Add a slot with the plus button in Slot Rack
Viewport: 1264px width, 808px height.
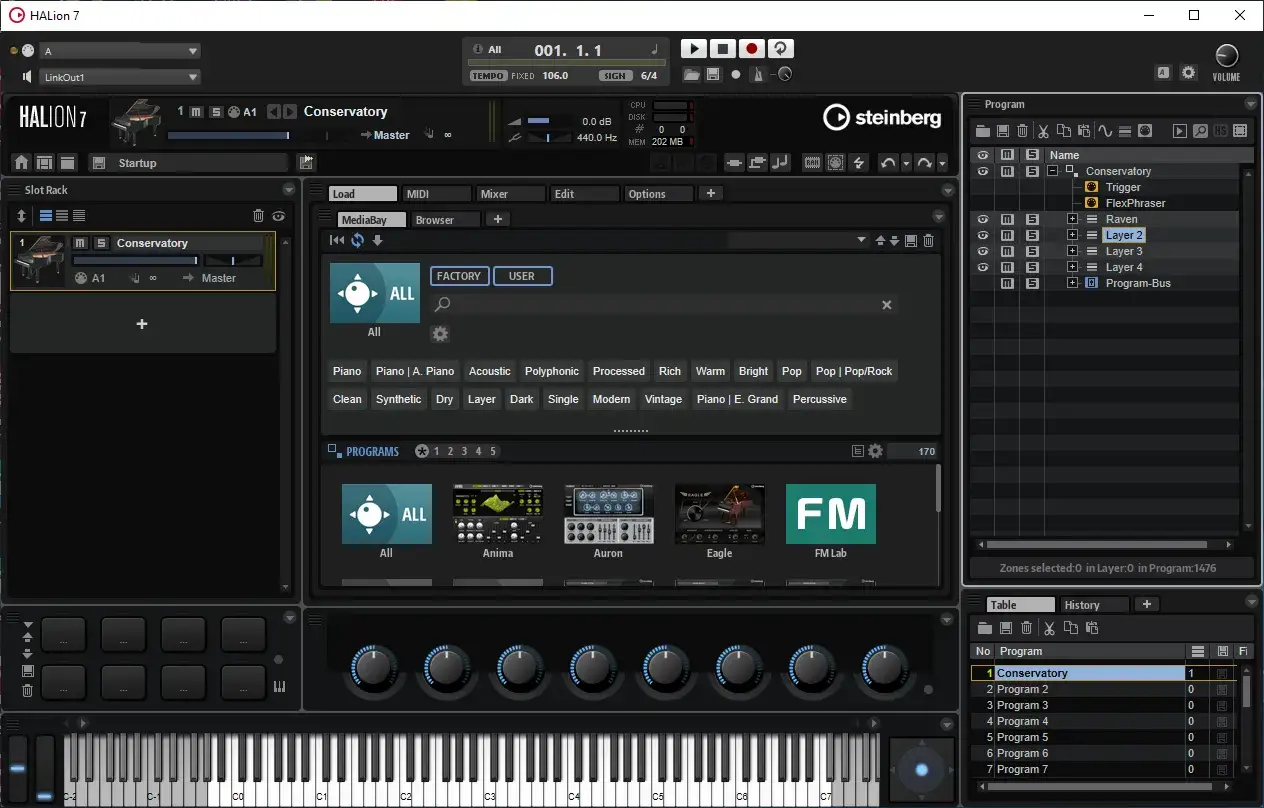click(142, 324)
